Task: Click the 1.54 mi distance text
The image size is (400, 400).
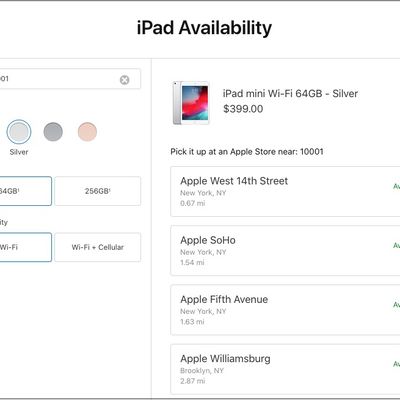Action: click(x=192, y=262)
